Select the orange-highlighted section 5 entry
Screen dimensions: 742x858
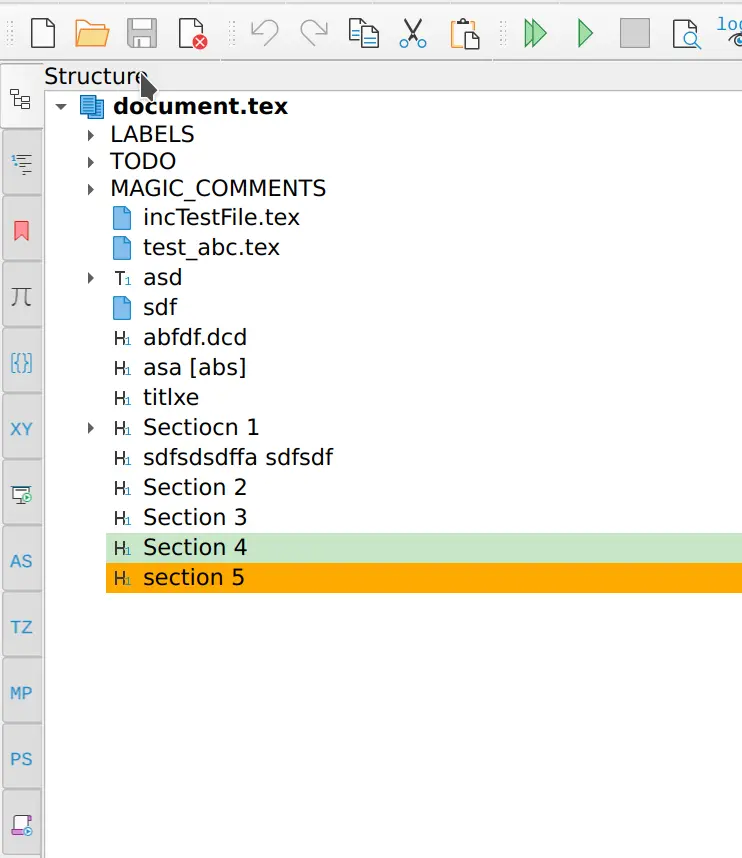point(193,577)
